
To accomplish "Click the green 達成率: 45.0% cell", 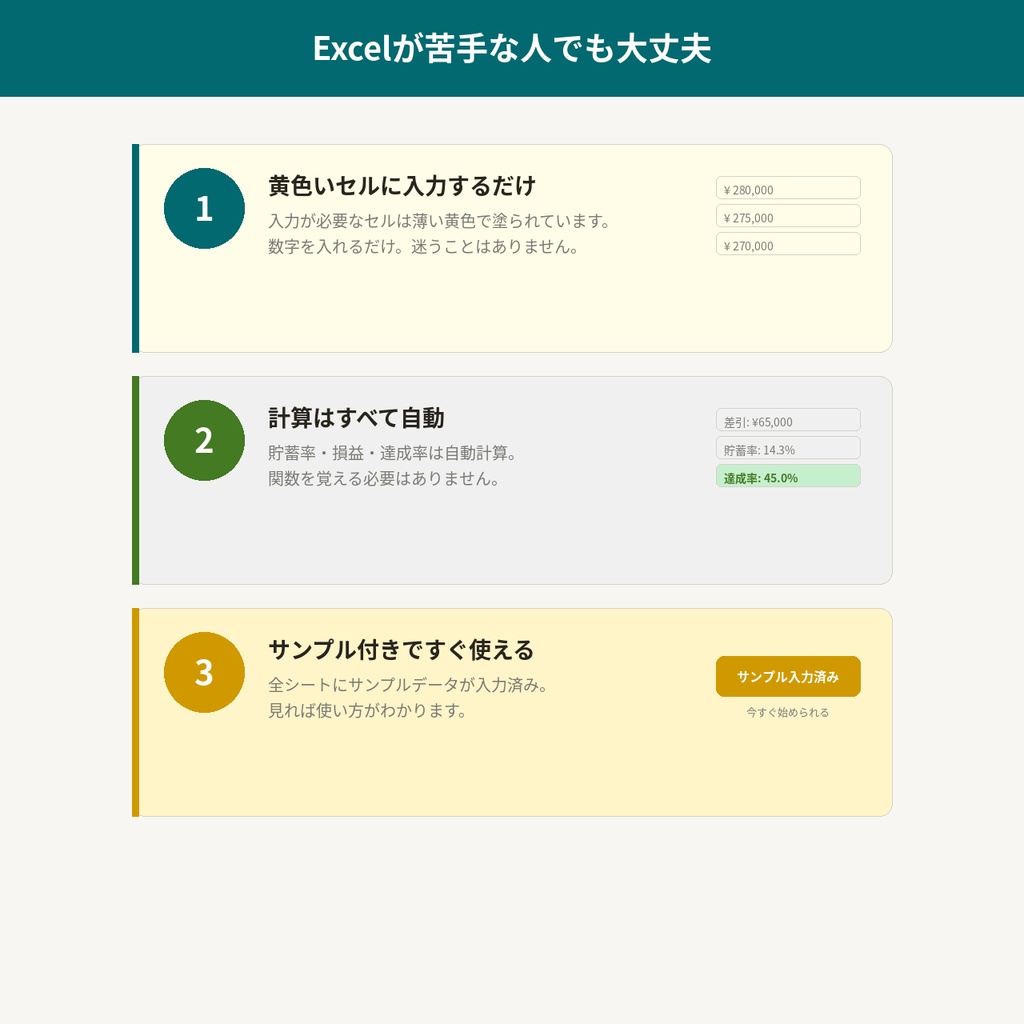I will (x=788, y=475).
